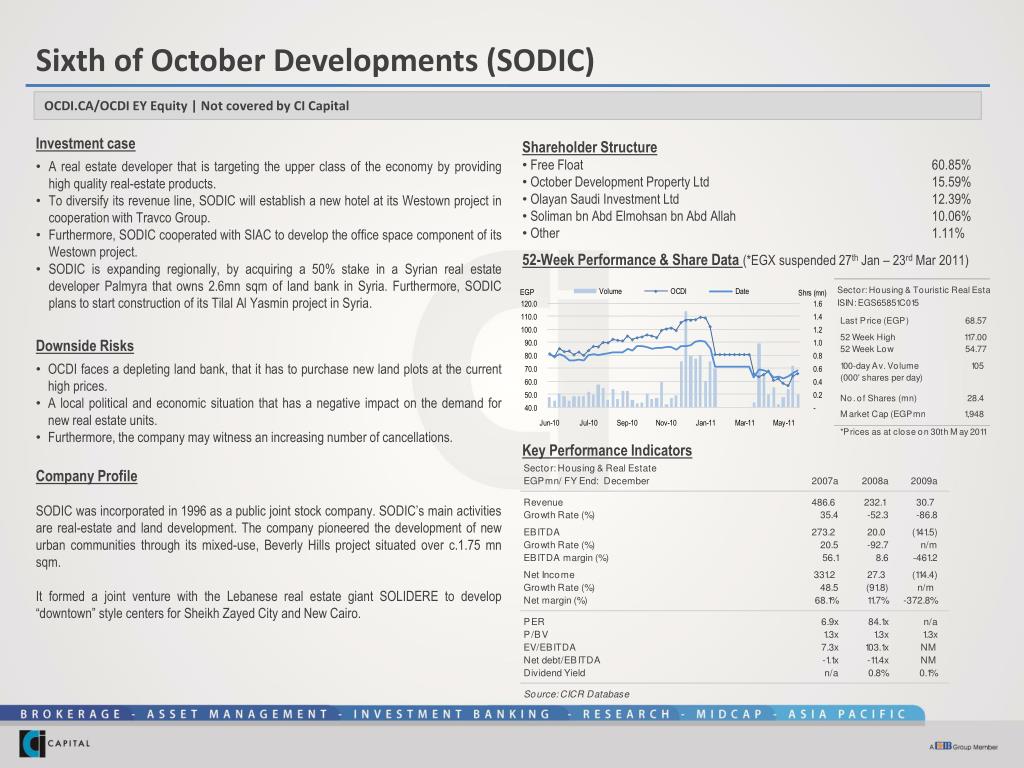Image resolution: width=1024 pixels, height=768 pixels.
Task: Select Olayan Saudi Investment Ltd shareholder row
Action: click(x=746, y=199)
